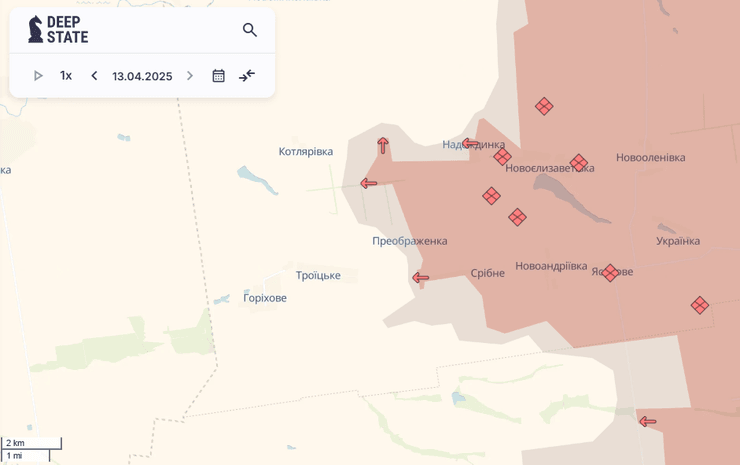This screenshot has height=465, width=740.
Task: Click the upward attack arrow near Котлярівка
Action: [383, 146]
